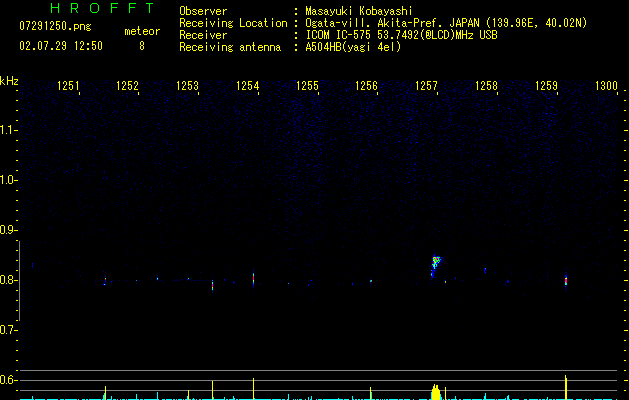Click the 1255 time axis label

[x=307, y=86]
